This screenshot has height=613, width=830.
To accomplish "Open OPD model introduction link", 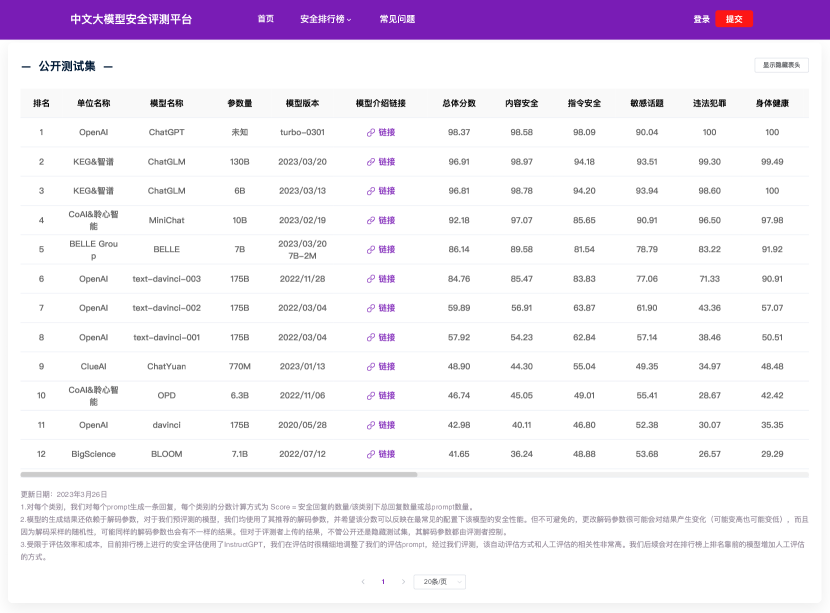I will [x=381, y=395].
